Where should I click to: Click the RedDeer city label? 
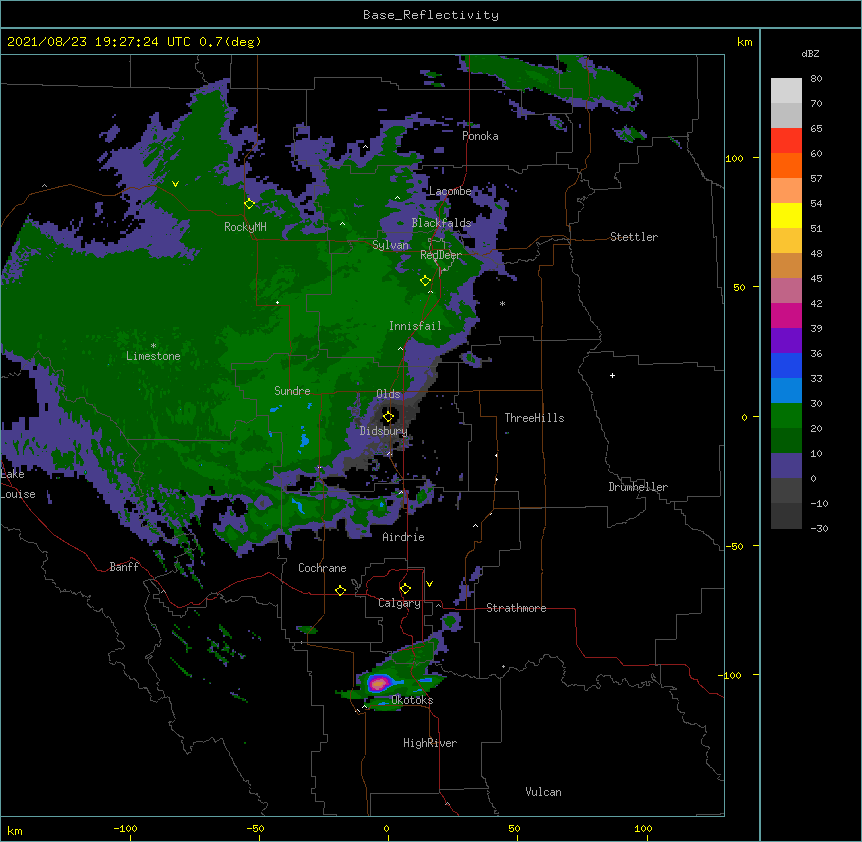tap(441, 255)
